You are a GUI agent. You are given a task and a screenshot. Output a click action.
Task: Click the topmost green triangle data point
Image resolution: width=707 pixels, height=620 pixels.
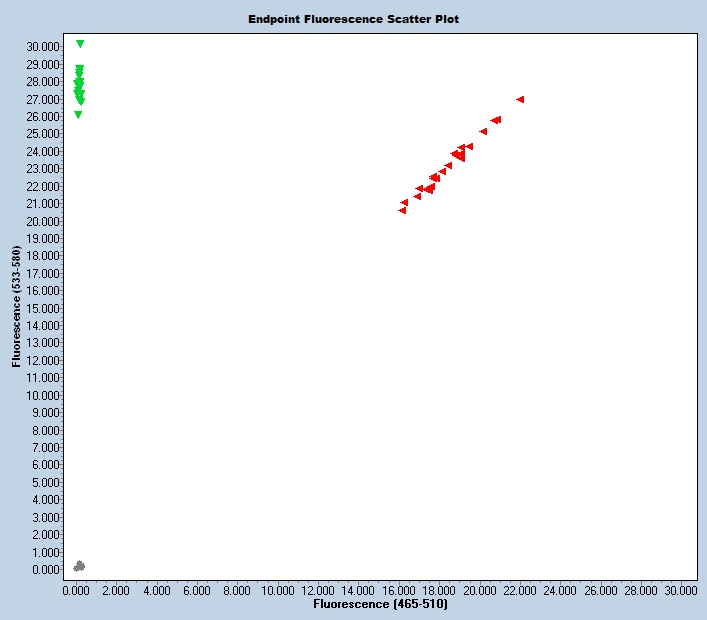pyautogui.click(x=80, y=44)
